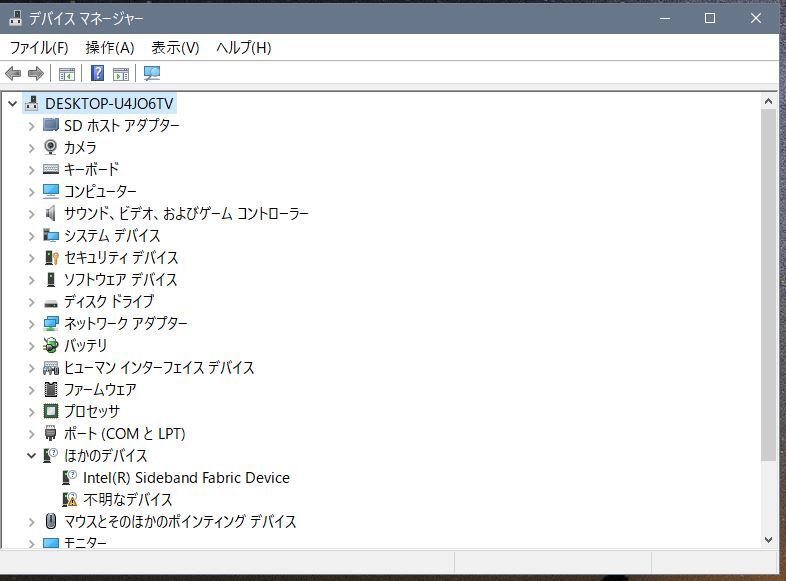Select the ソフトウェア デバイス row
This screenshot has width=786, height=581.
pyautogui.click(x=120, y=279)
